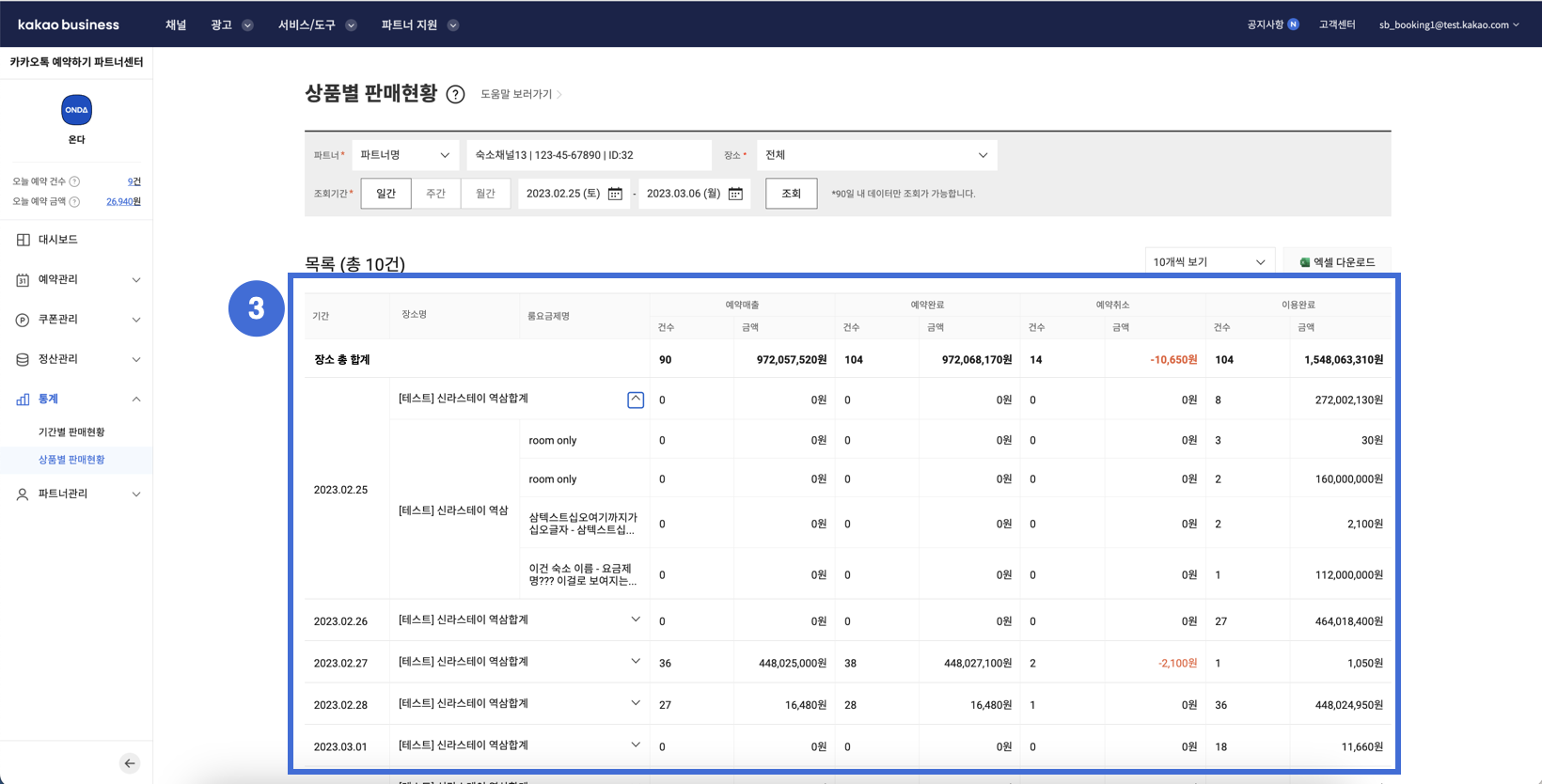Click the info icon next to 오늘 예약 금액
This screenshot has height=784, width=1542.
75,202
